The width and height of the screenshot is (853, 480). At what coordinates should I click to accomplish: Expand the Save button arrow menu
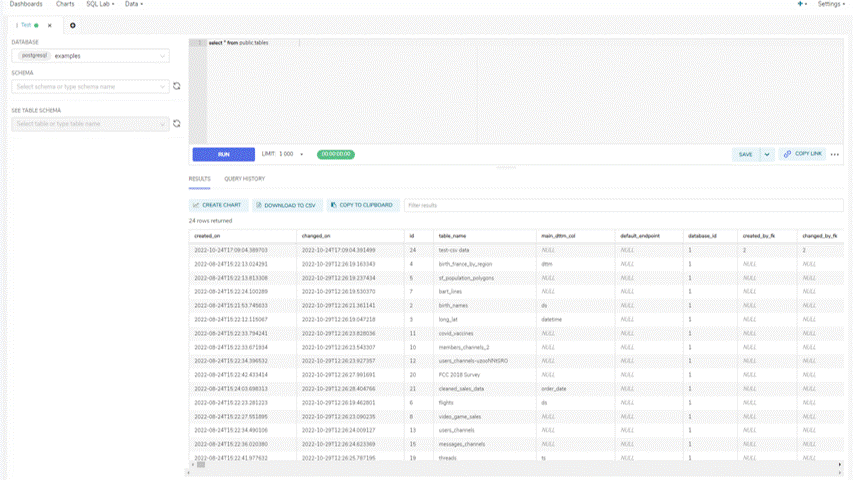767,155
